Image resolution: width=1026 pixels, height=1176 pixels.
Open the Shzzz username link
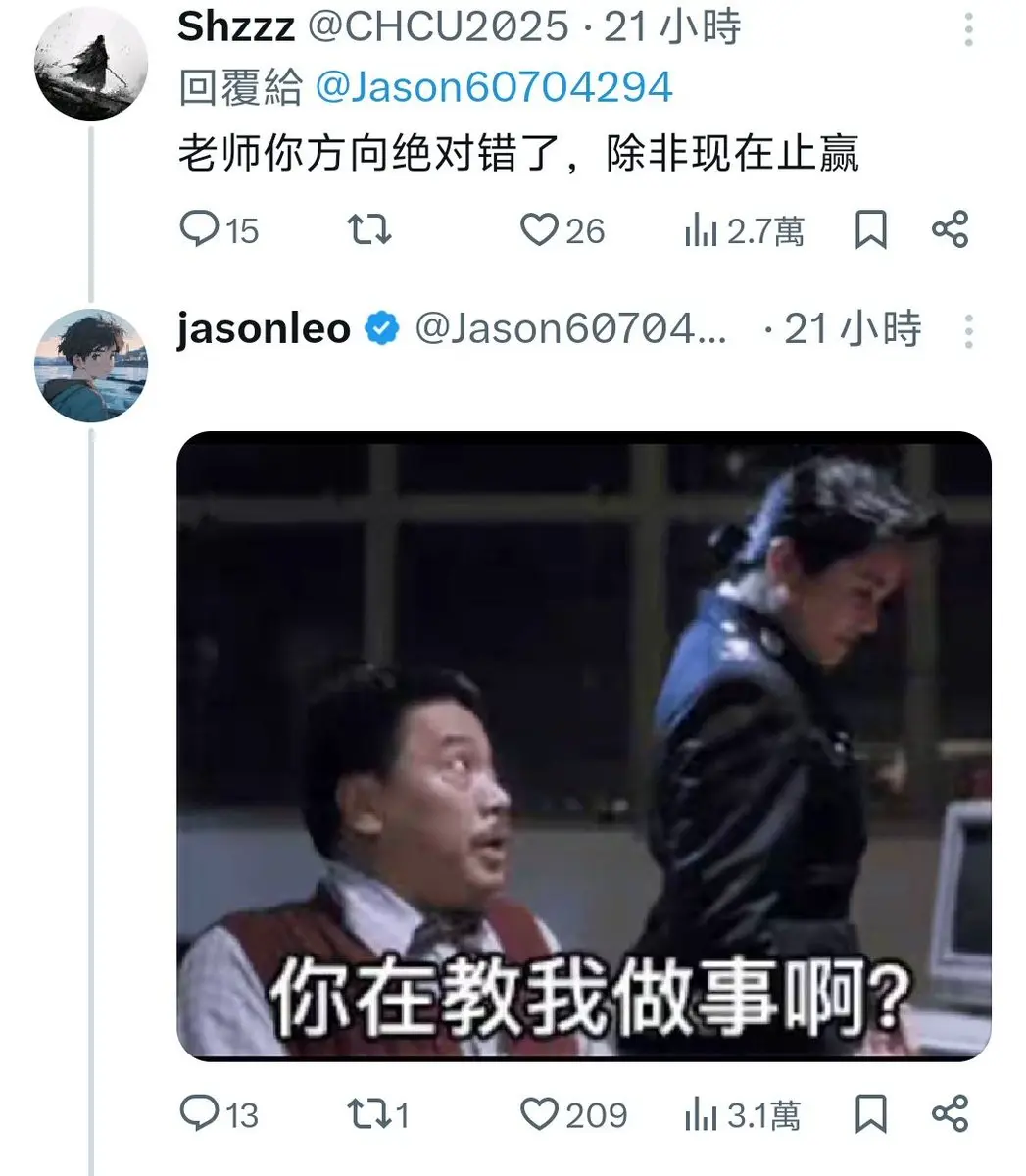[x=235, y=27]
